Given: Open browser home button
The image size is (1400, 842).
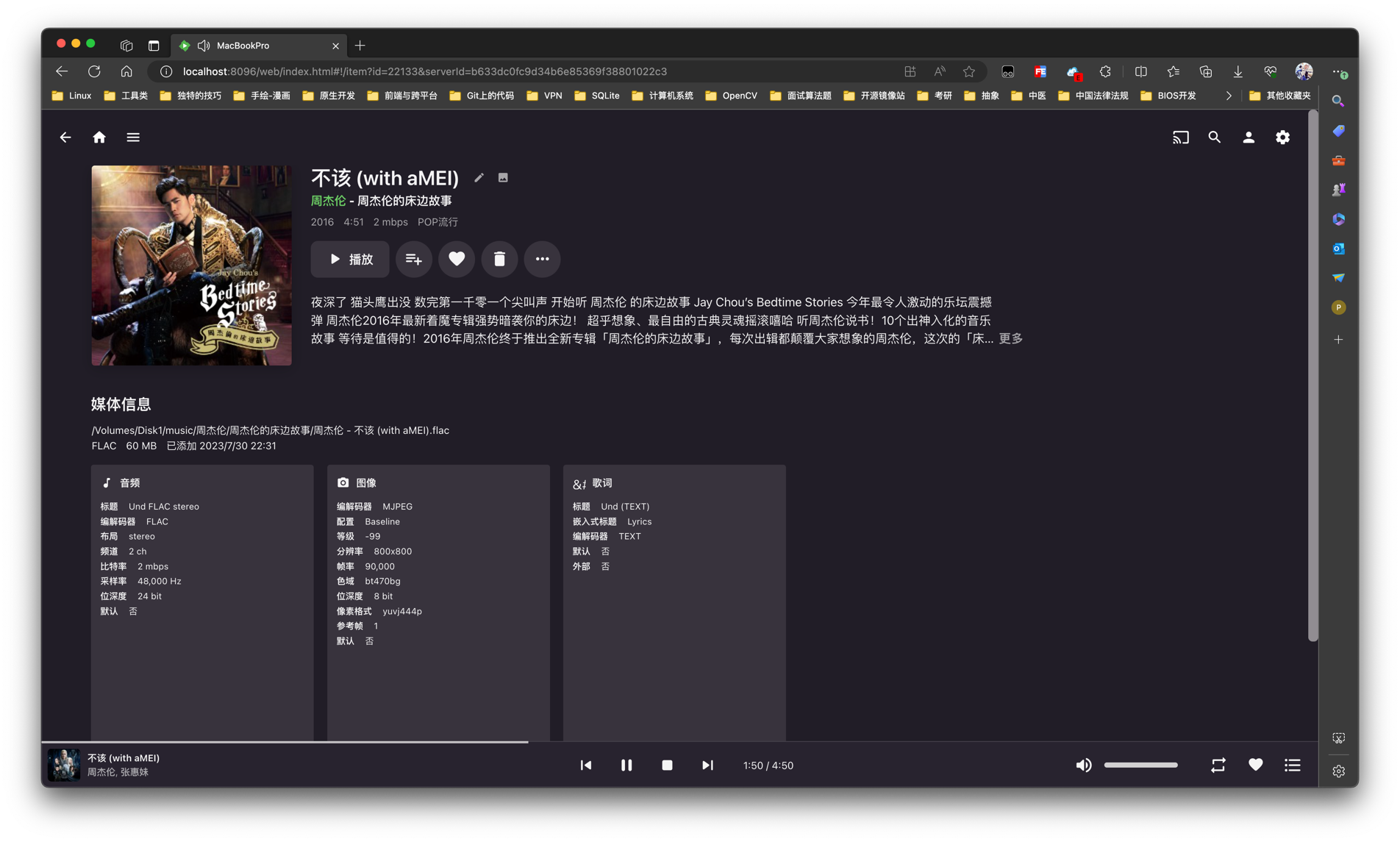Looking at the screenshot, I should pyautogui.click(x=126, y=71).
